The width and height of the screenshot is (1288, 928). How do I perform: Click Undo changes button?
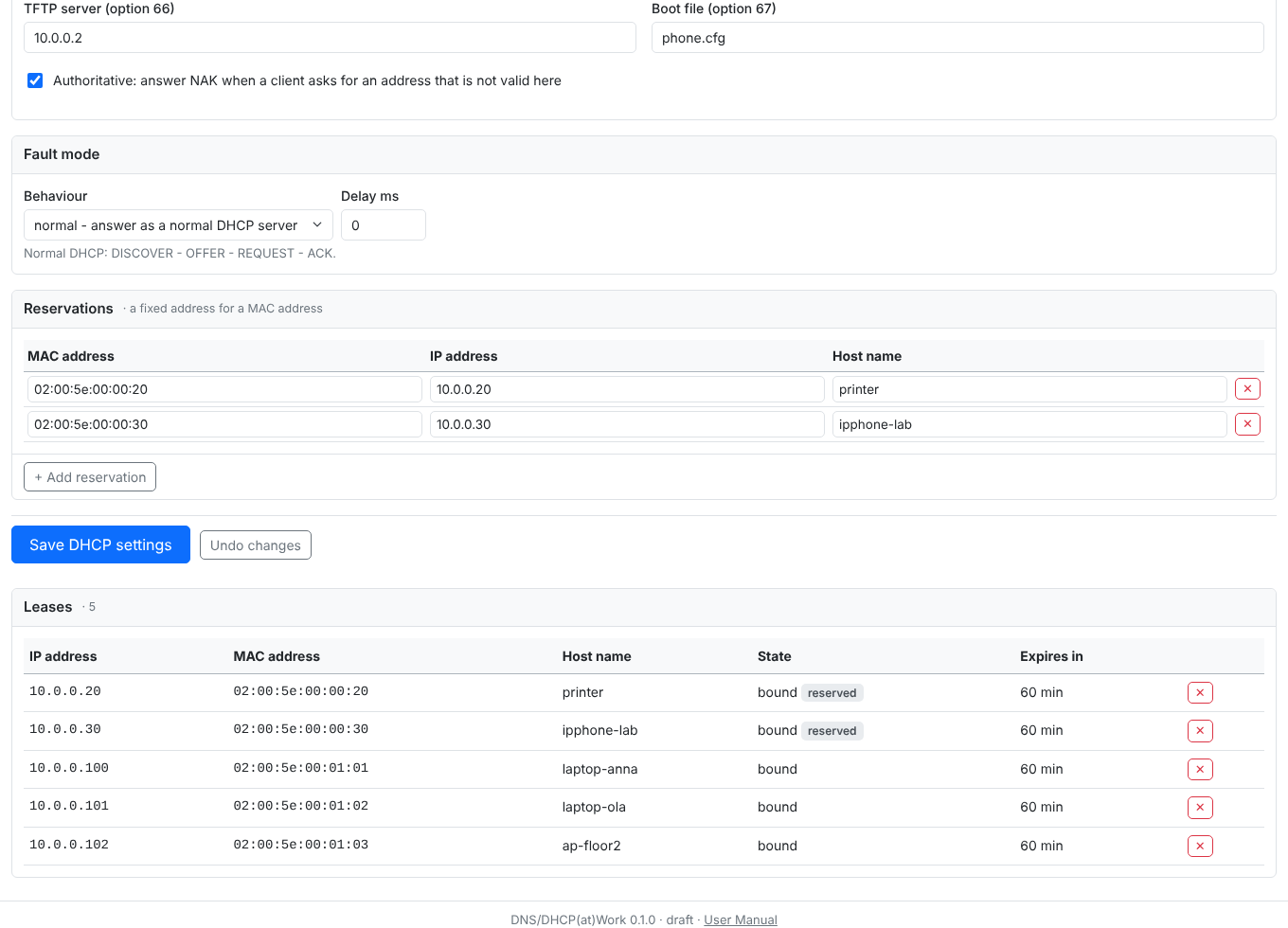256,545
